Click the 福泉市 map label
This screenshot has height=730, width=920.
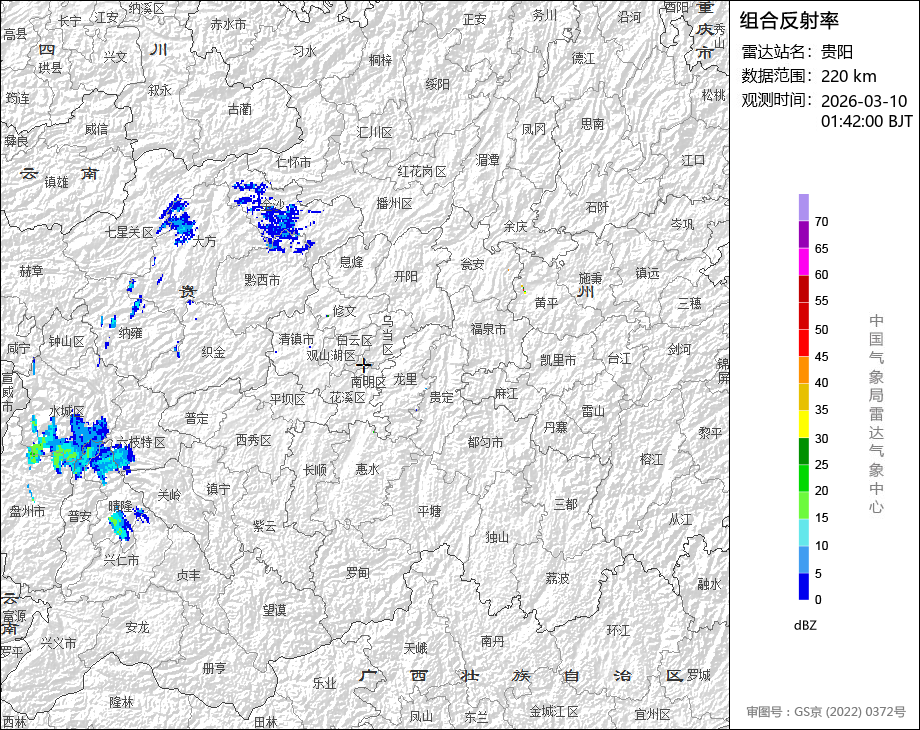click(x=488, y=329)
